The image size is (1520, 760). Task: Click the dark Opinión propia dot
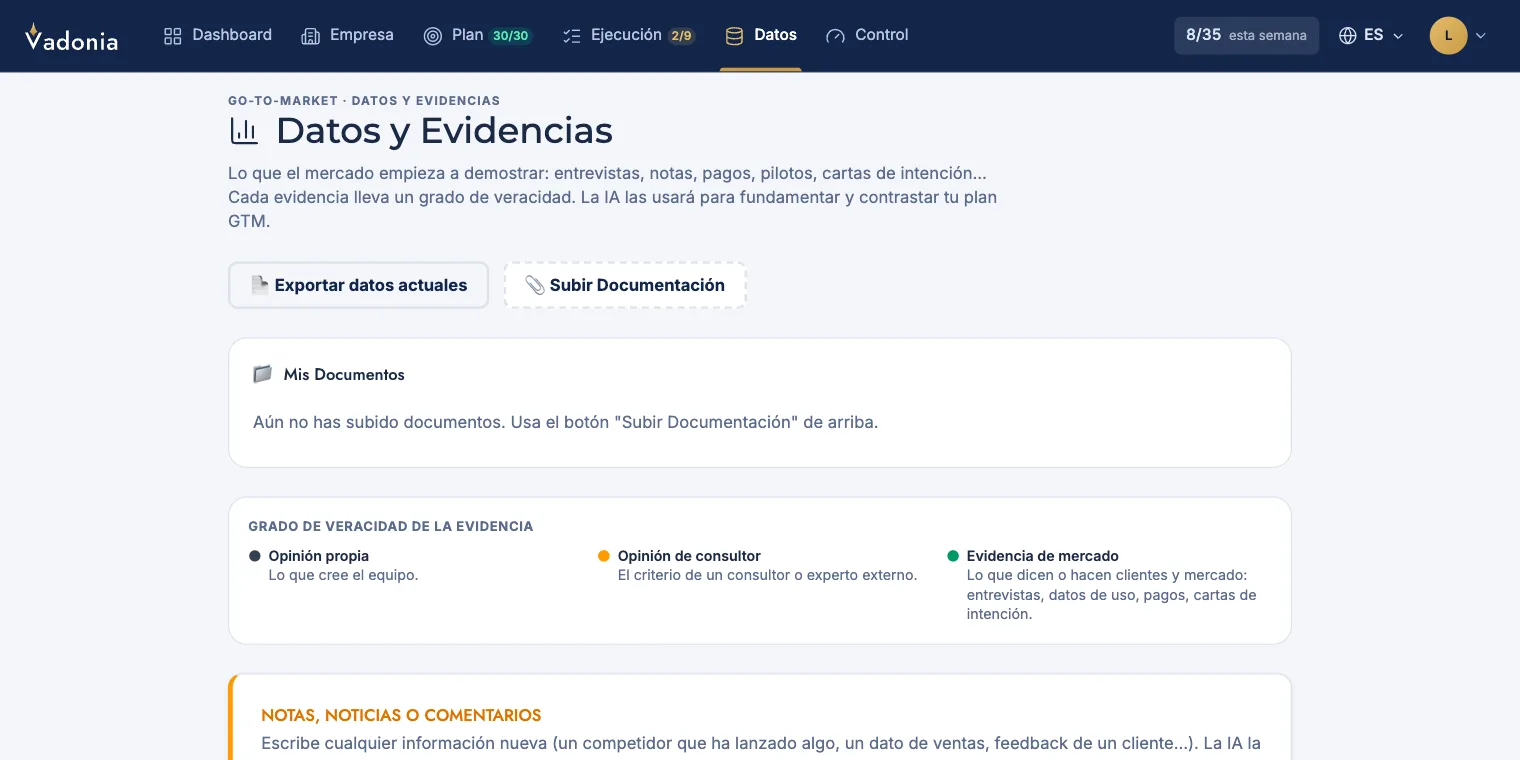click(x=255, y=556)
